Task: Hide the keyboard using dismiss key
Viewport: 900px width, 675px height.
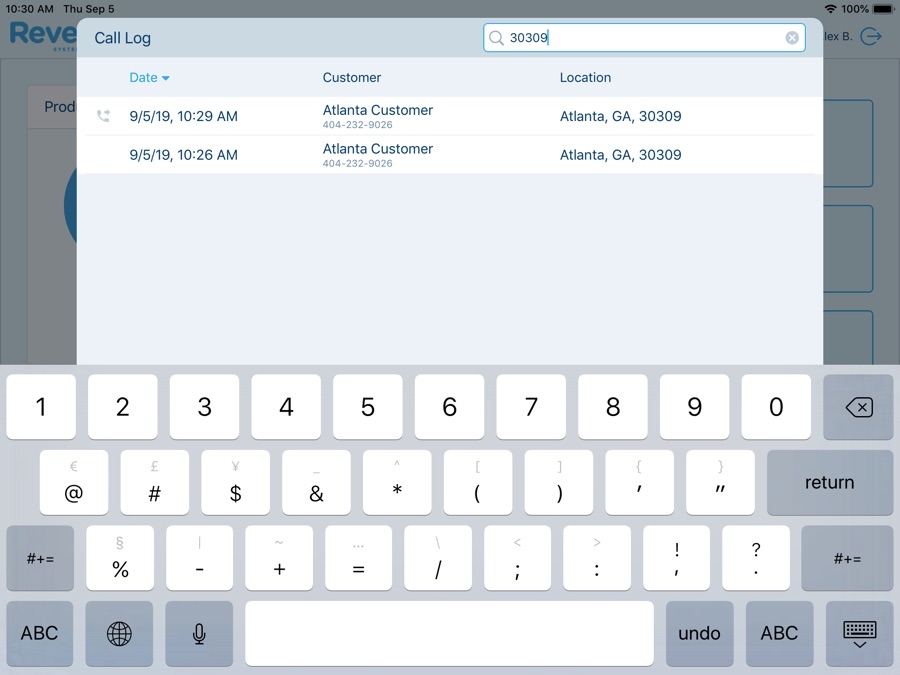Action: click(859, 633)
